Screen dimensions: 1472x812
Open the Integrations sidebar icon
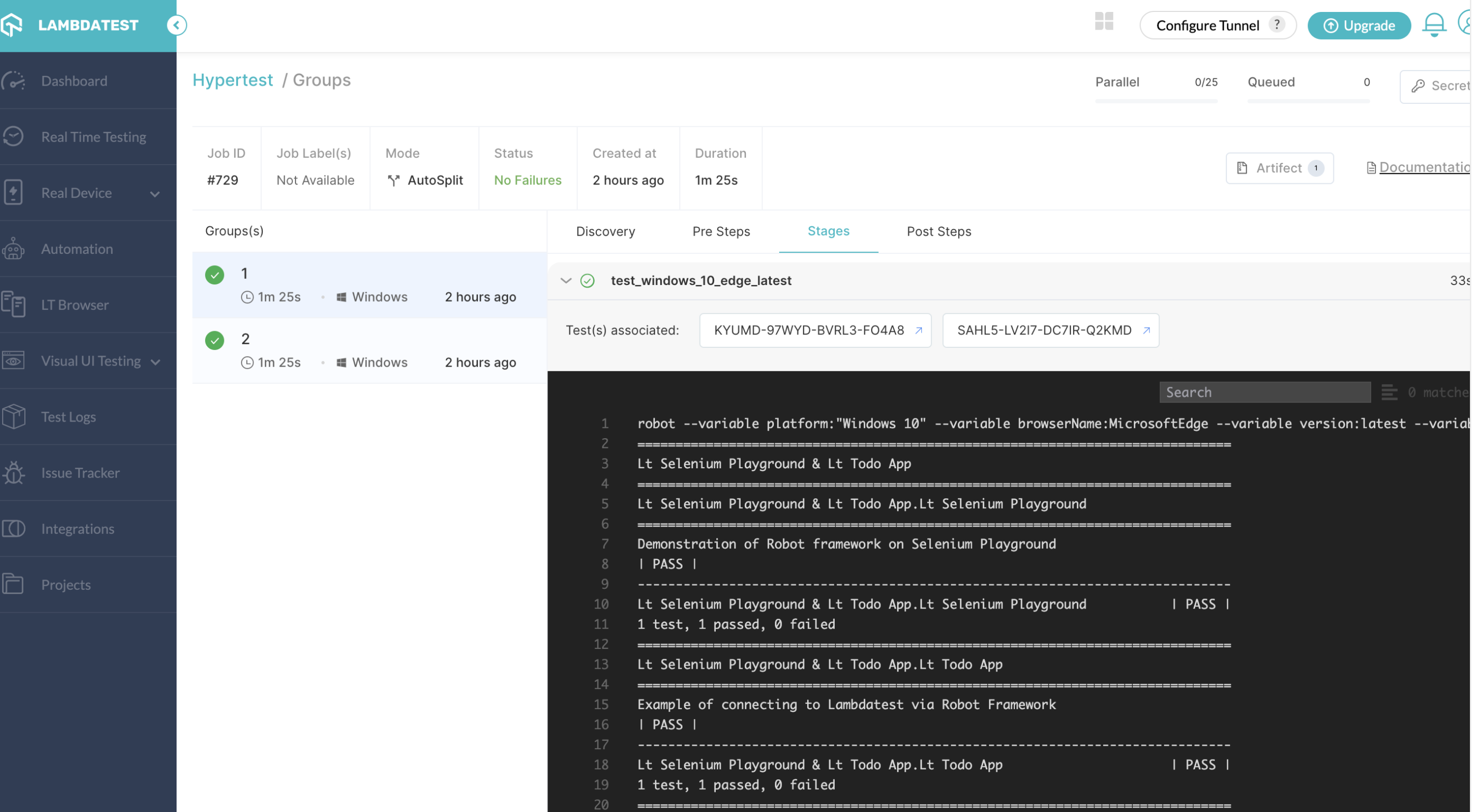(13, 528)
